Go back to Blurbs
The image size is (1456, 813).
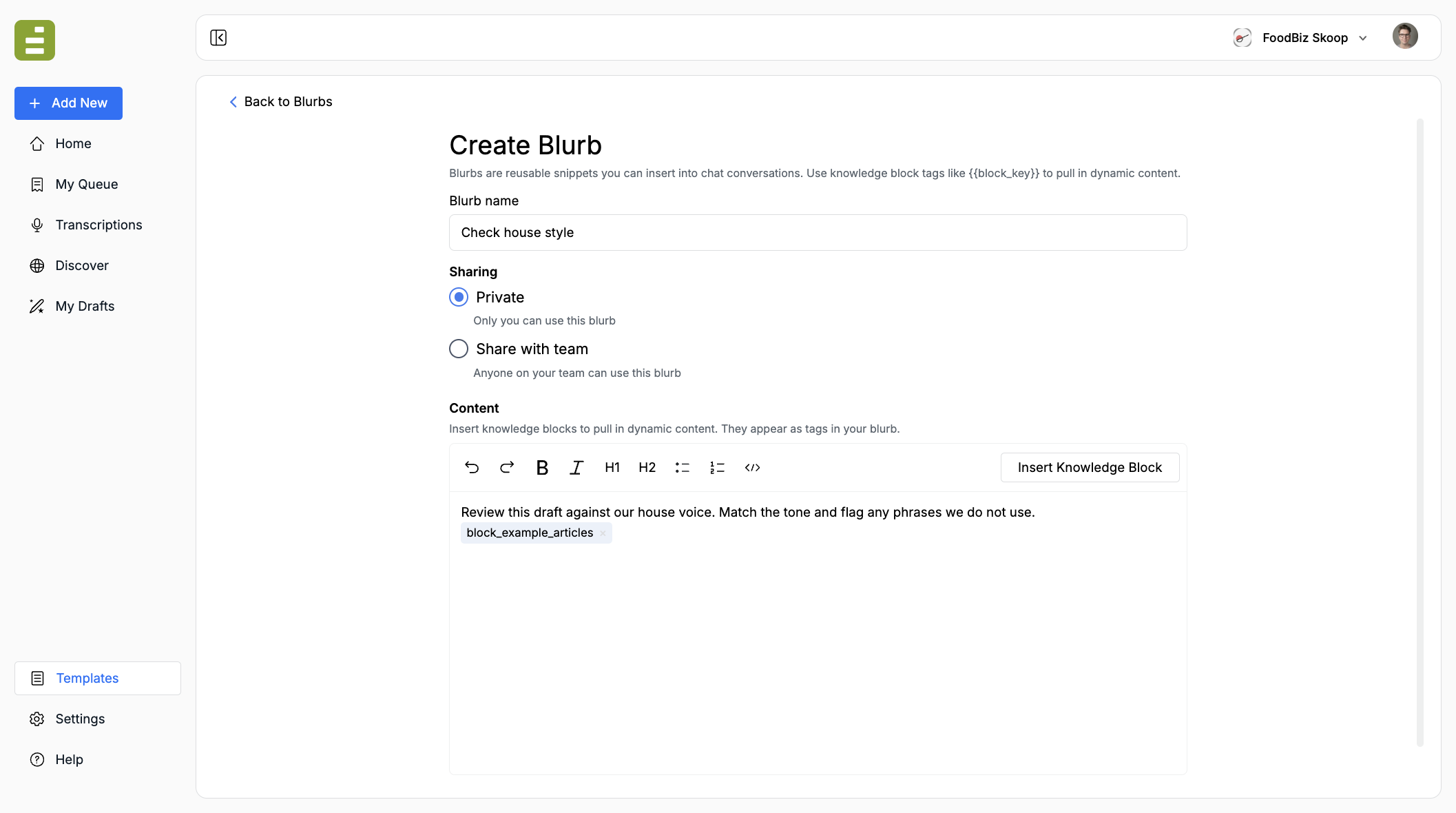pyautogui.click(x=280, y=101)
